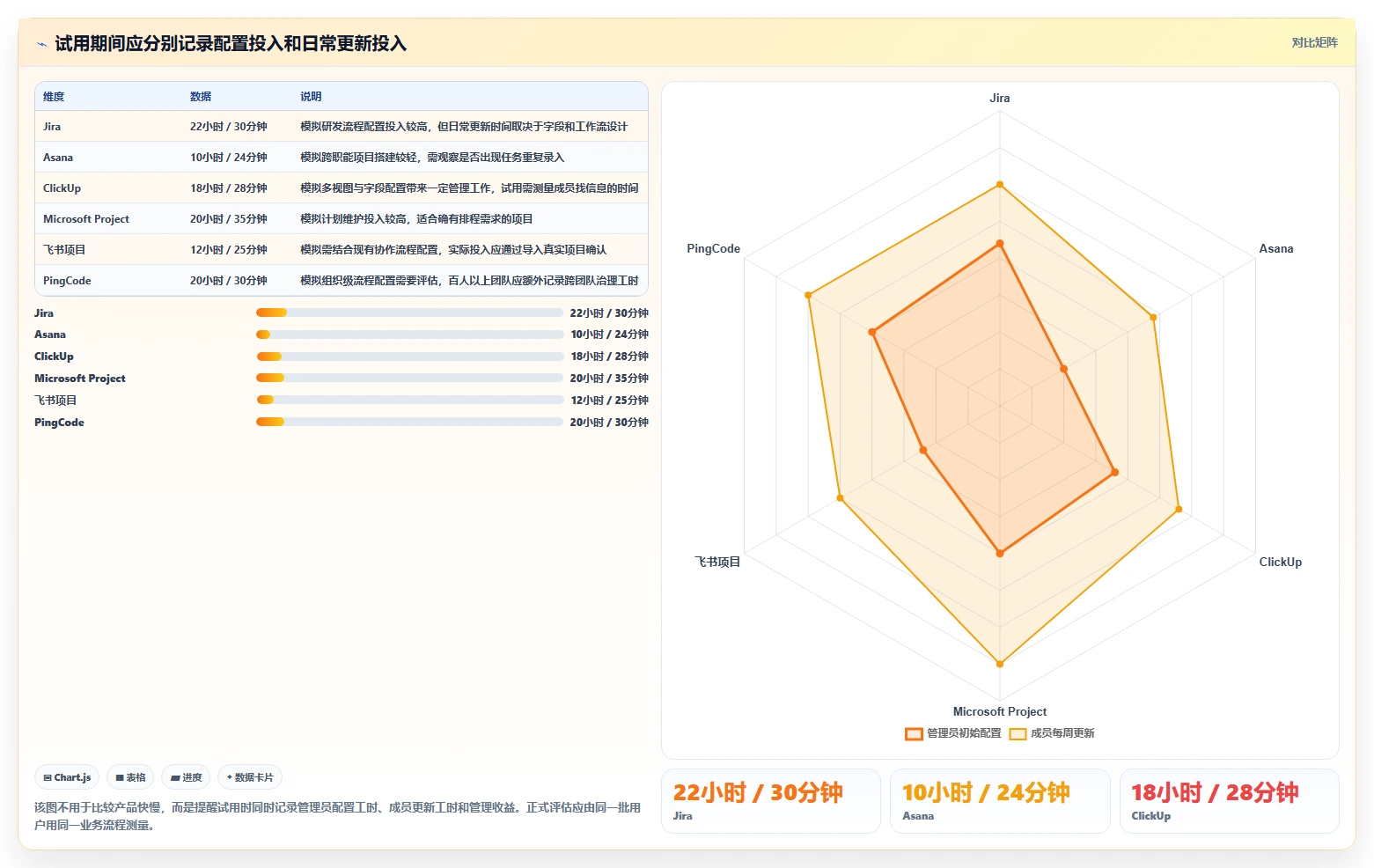Click the PingCode axis label on radar chart
The width and height of the screenshot is (1374, 868).
pyautogui.click(x=714, y=249)
